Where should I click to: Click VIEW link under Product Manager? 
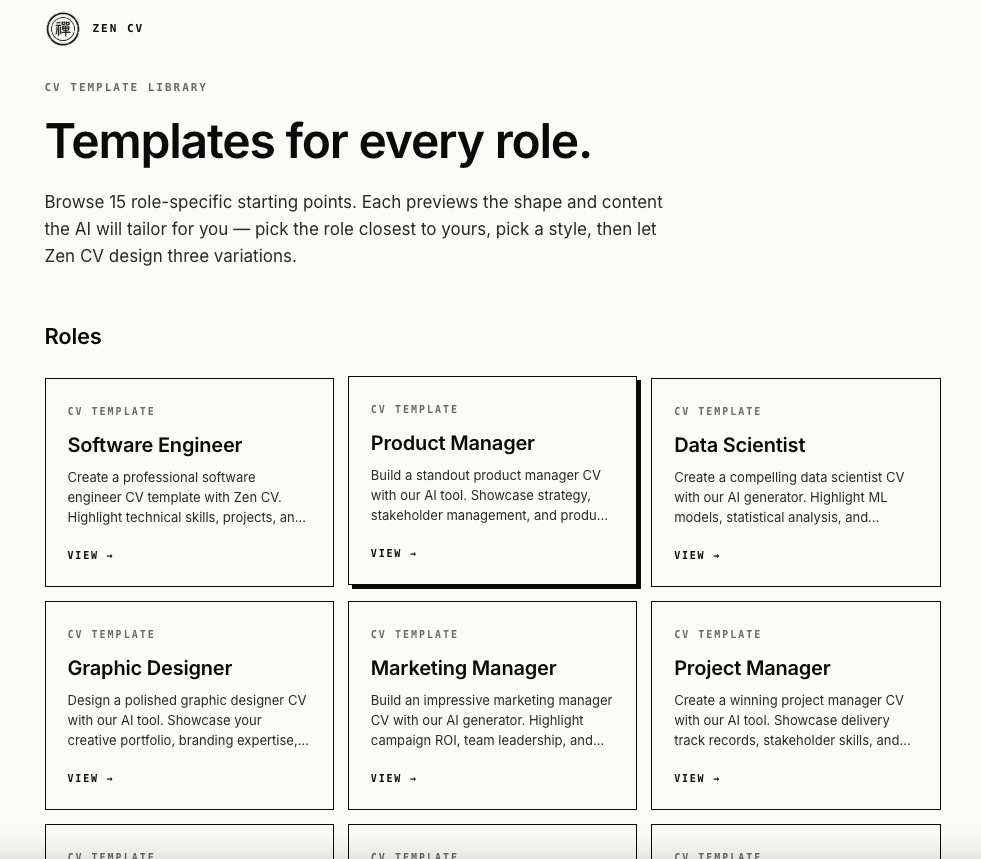click(394, 554)
